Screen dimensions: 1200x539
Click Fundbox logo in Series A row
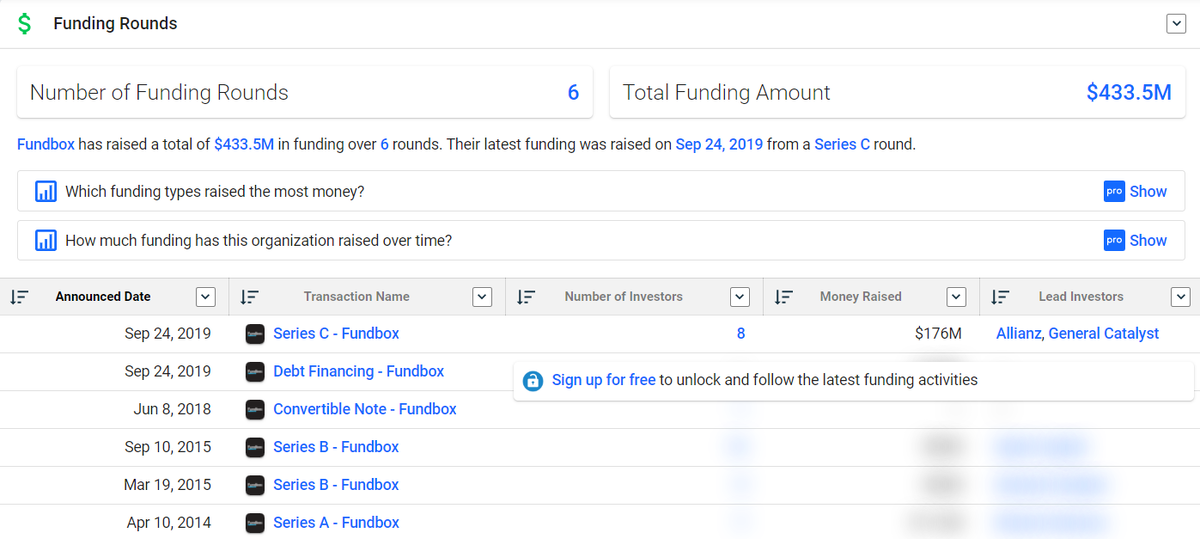[255, 523]
